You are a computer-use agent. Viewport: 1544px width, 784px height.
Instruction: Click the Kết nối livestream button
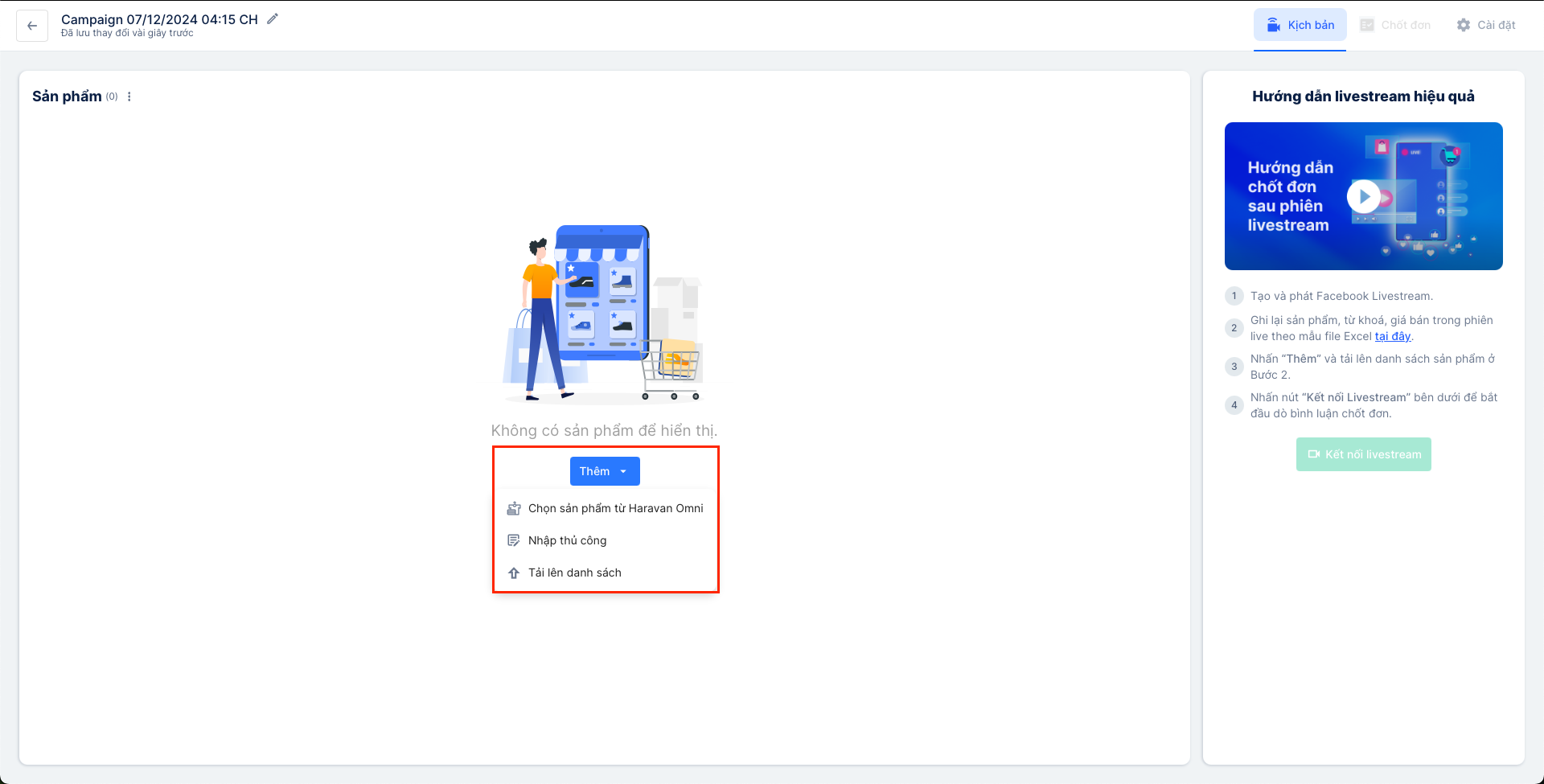[1364, 454]
